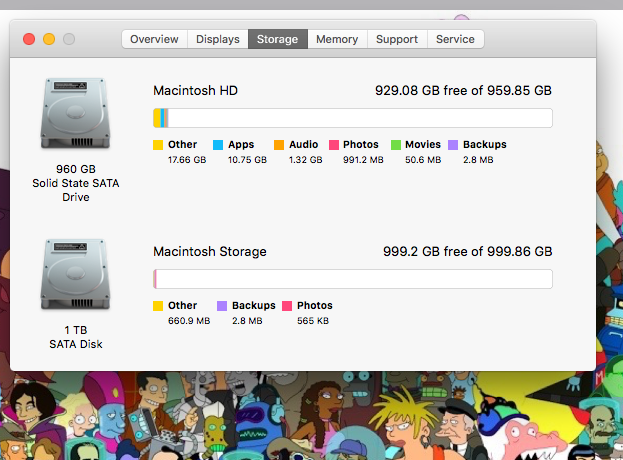Click the red close window button
The height and width of the screenshot is (460, 623).
click(29, 39)
